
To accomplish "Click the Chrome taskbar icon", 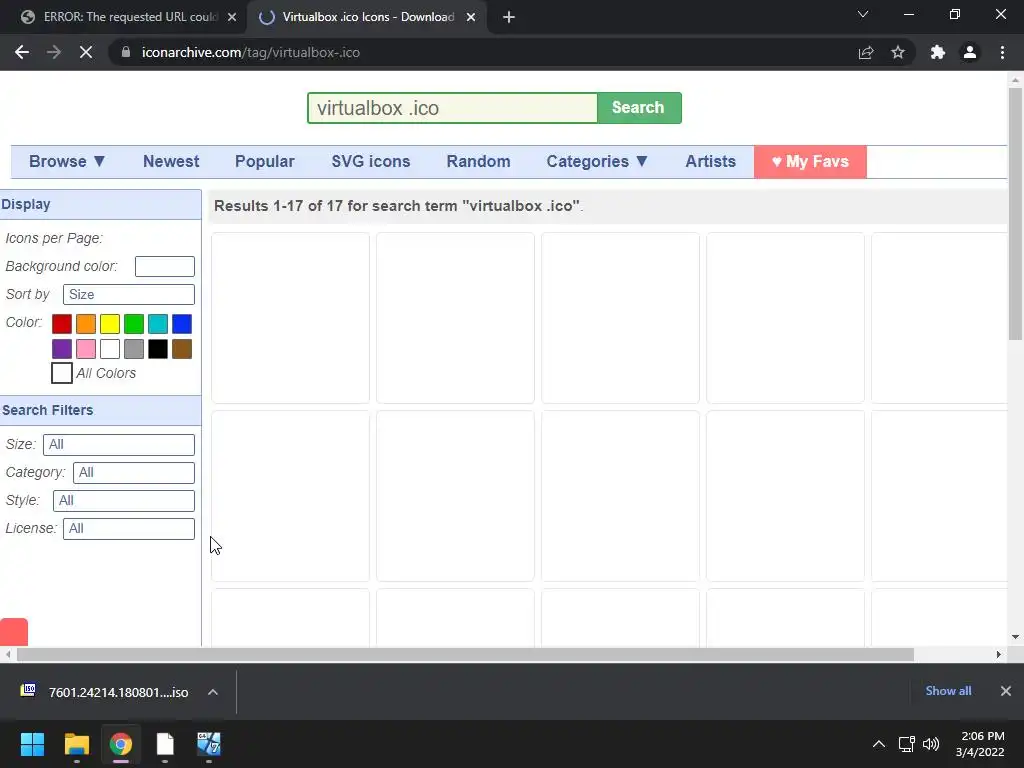I will pos(121,744).
